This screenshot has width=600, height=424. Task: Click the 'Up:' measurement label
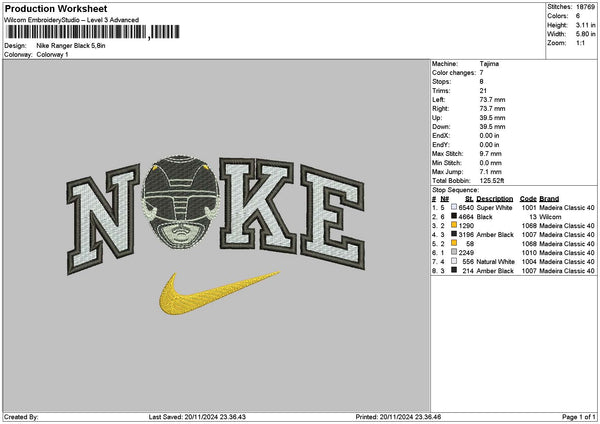pyautogui.click(x=437, y=118)
